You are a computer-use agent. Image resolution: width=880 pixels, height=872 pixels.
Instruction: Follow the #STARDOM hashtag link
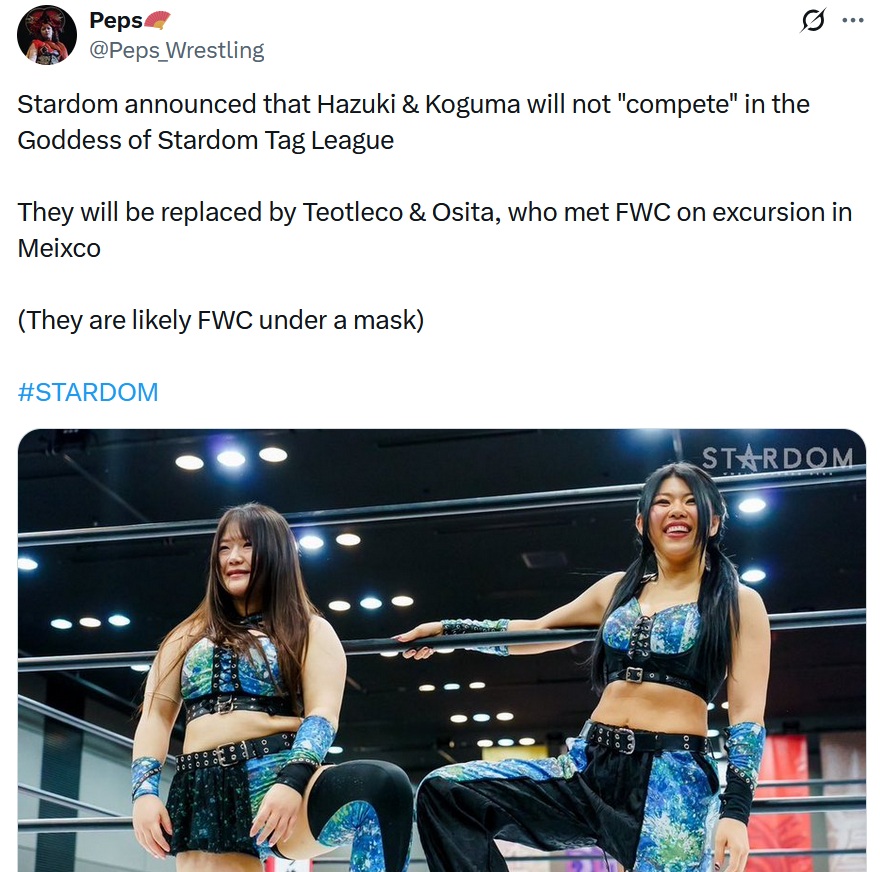point(88,392)
